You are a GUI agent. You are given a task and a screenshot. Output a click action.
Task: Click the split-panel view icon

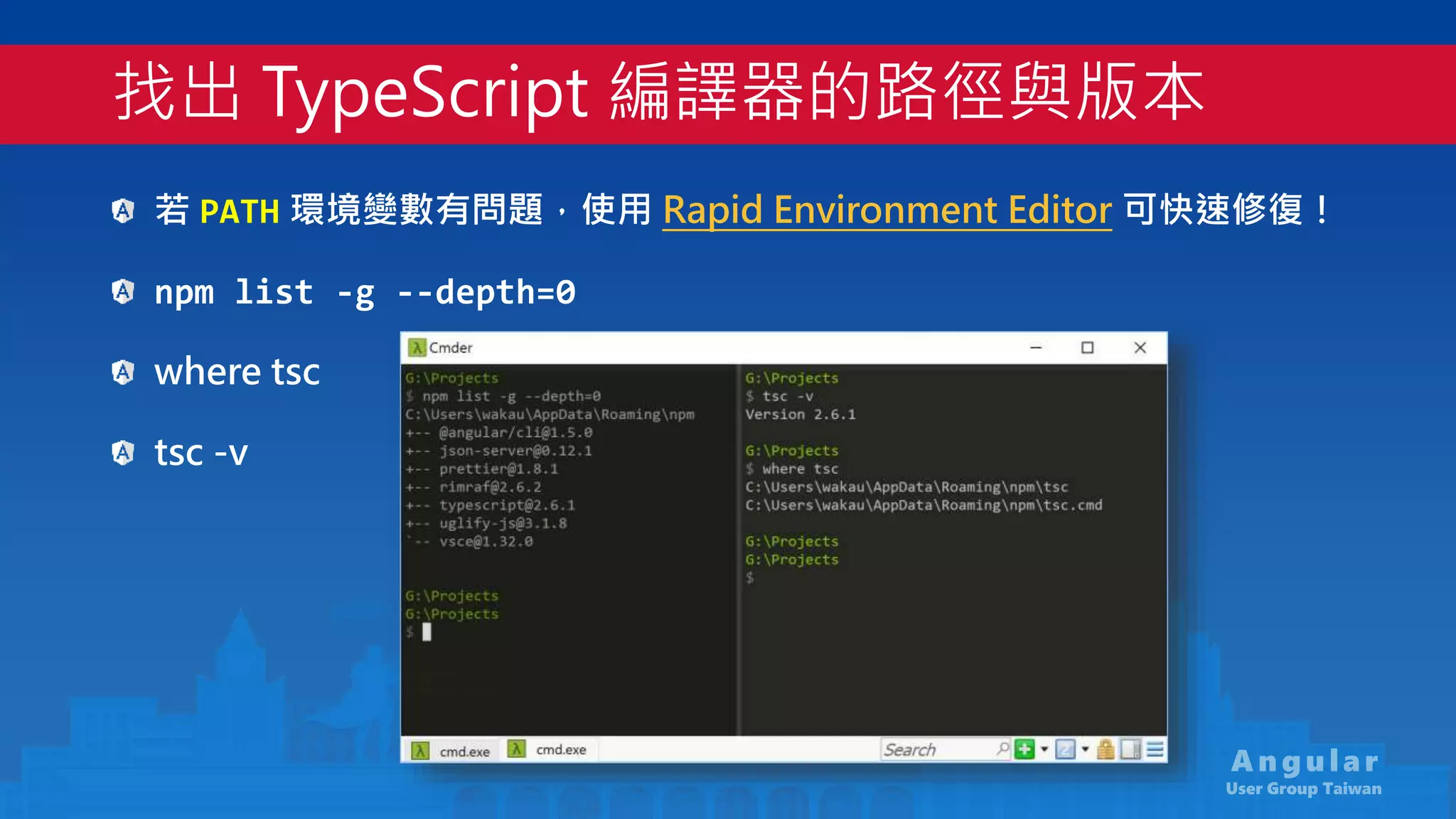[x=1130, y=749]
